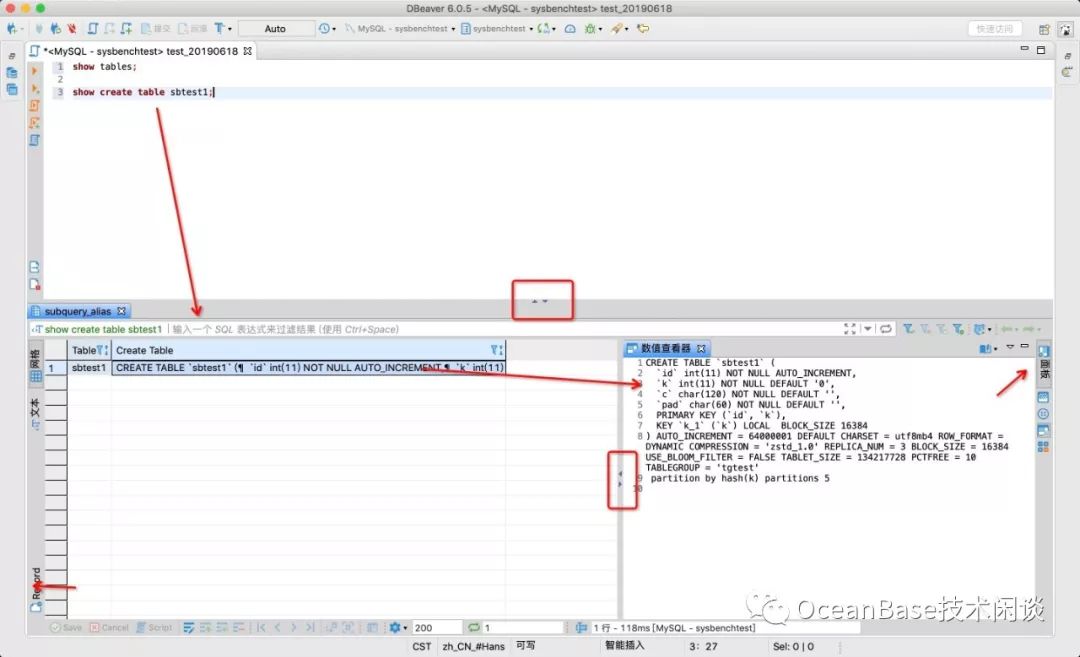Open MySQL - sysbenchtest connection dropdown

tap(400, 29)
